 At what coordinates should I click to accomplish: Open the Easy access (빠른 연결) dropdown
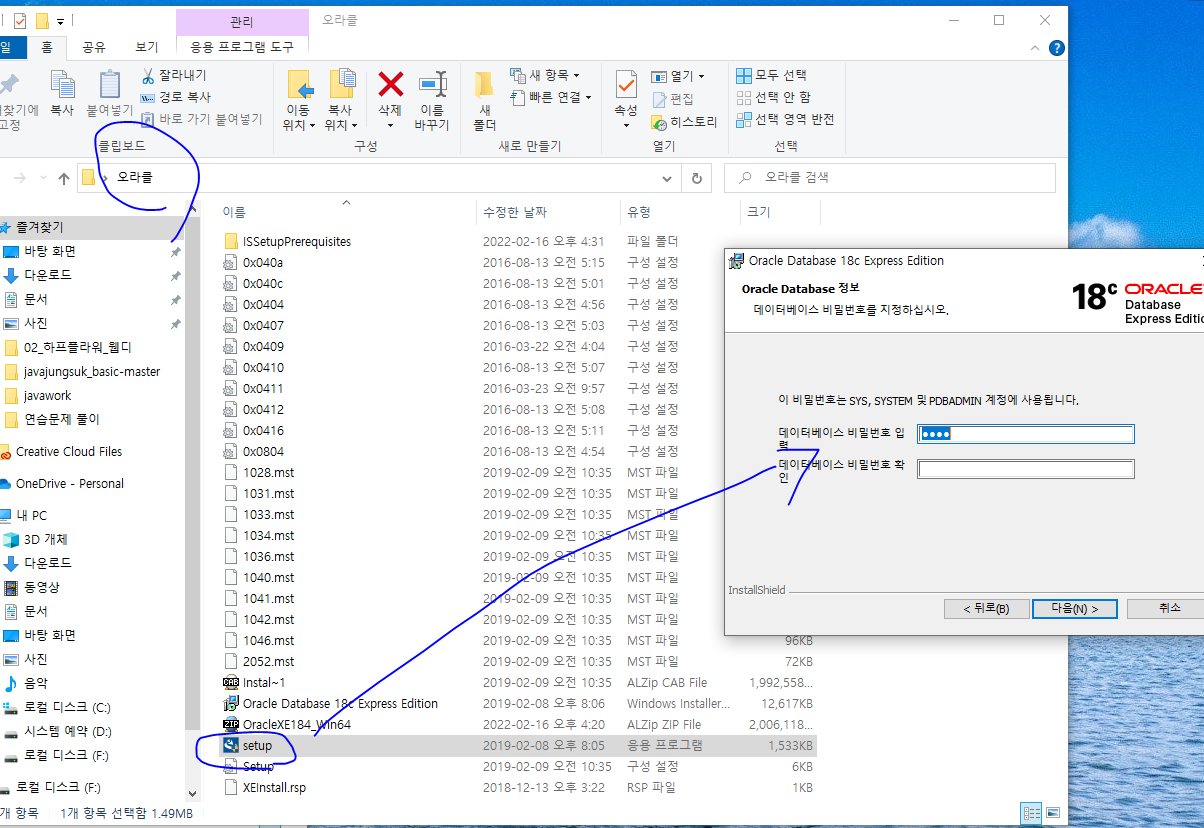click(551, 98)
